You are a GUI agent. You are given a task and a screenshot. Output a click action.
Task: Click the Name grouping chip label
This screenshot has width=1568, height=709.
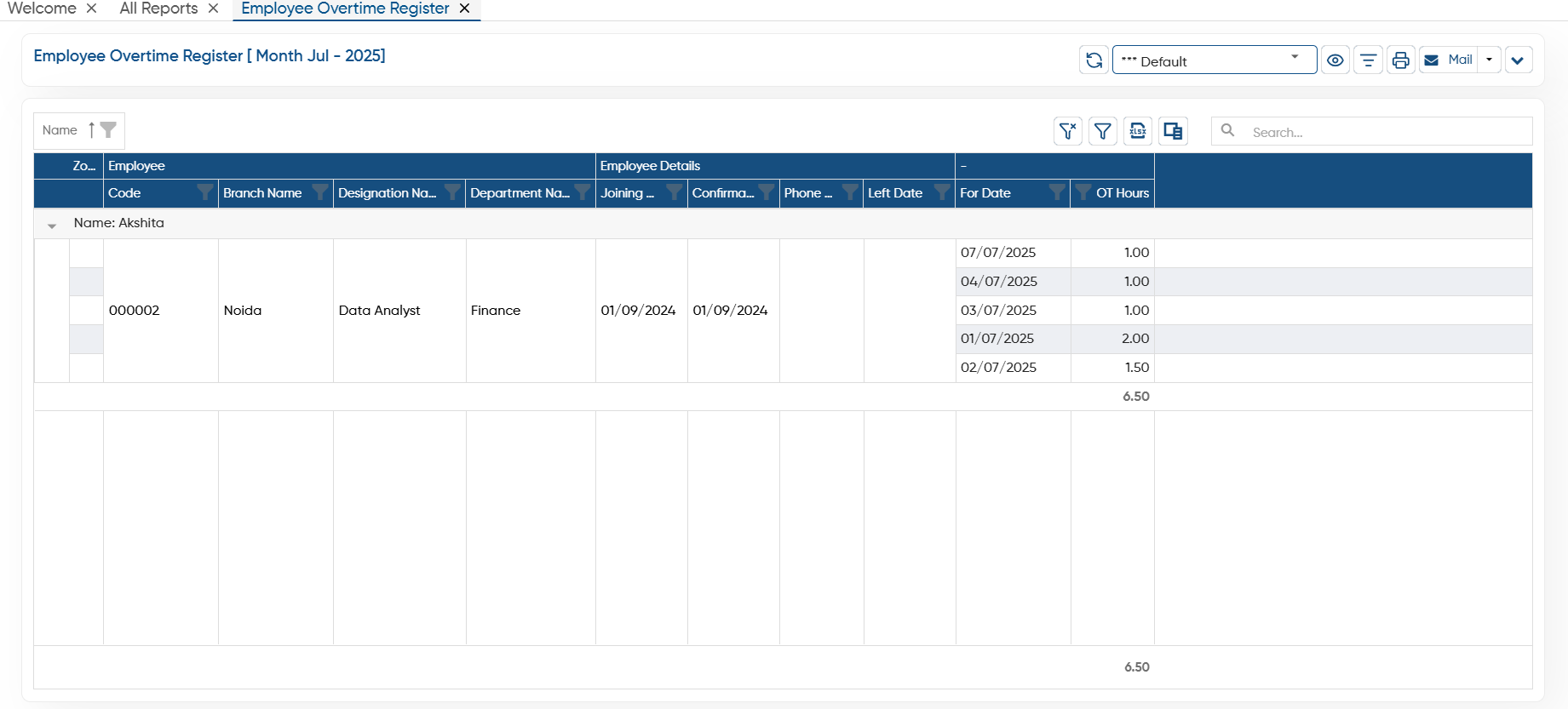tap(60, 130)
